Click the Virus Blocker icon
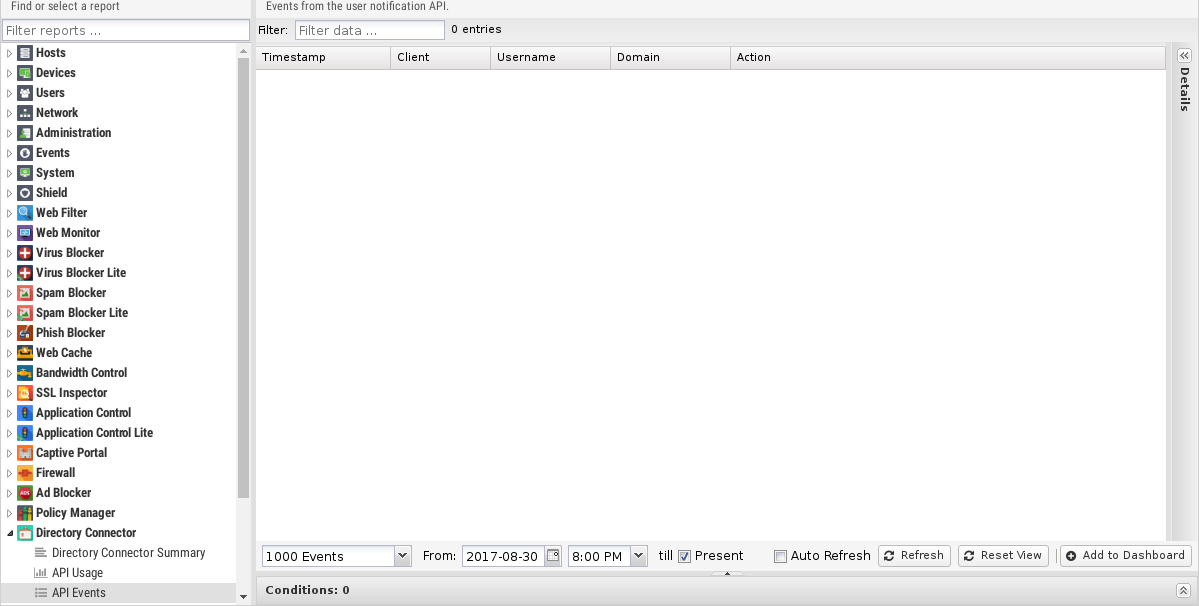This screenshot has width=1199, height=606. click(24, 253)
